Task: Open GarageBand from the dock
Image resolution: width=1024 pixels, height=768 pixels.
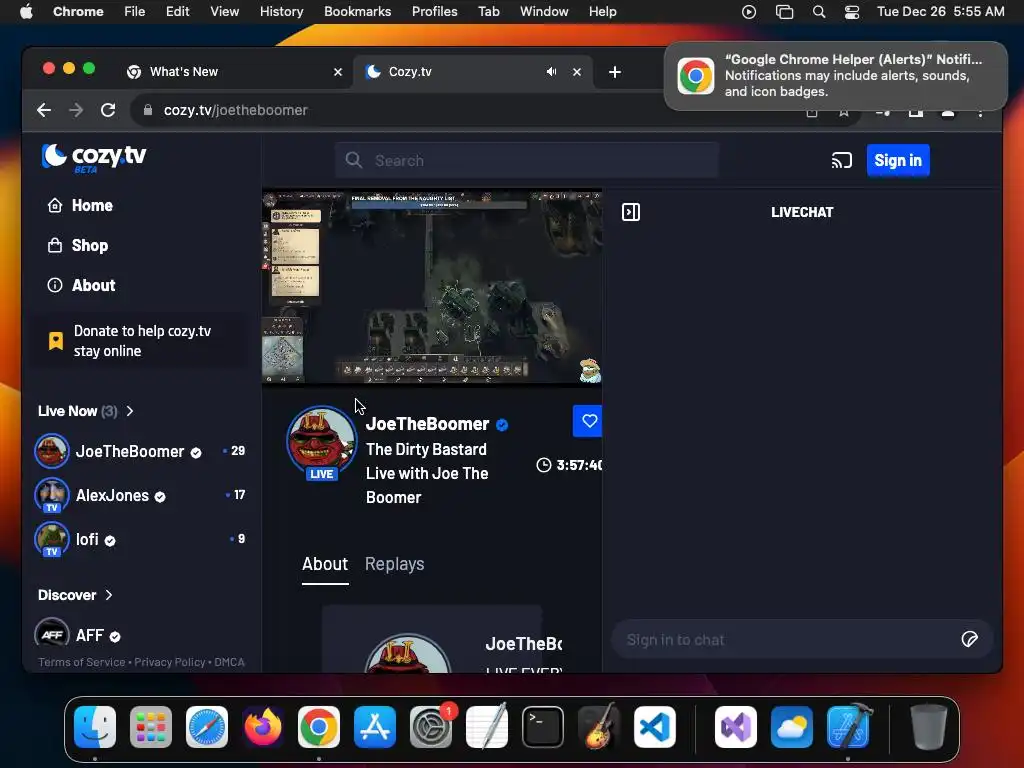Action: [599, 726]
